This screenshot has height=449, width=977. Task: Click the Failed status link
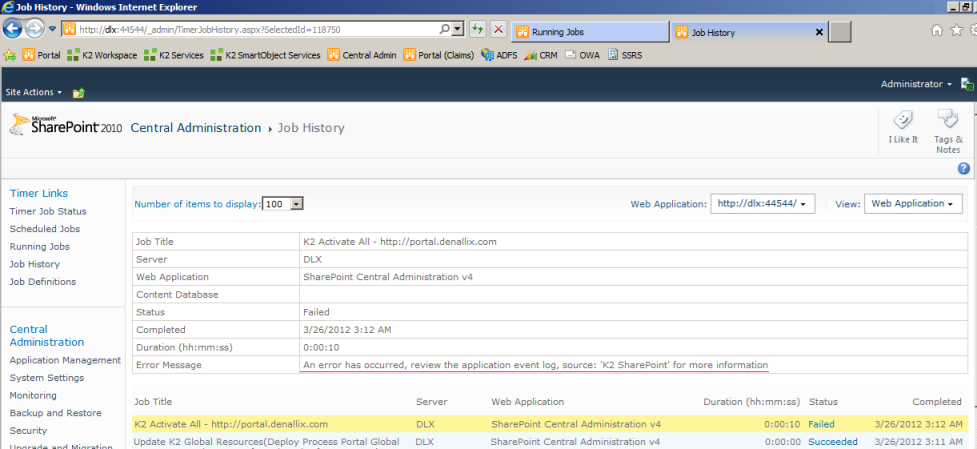coord(821,424)
